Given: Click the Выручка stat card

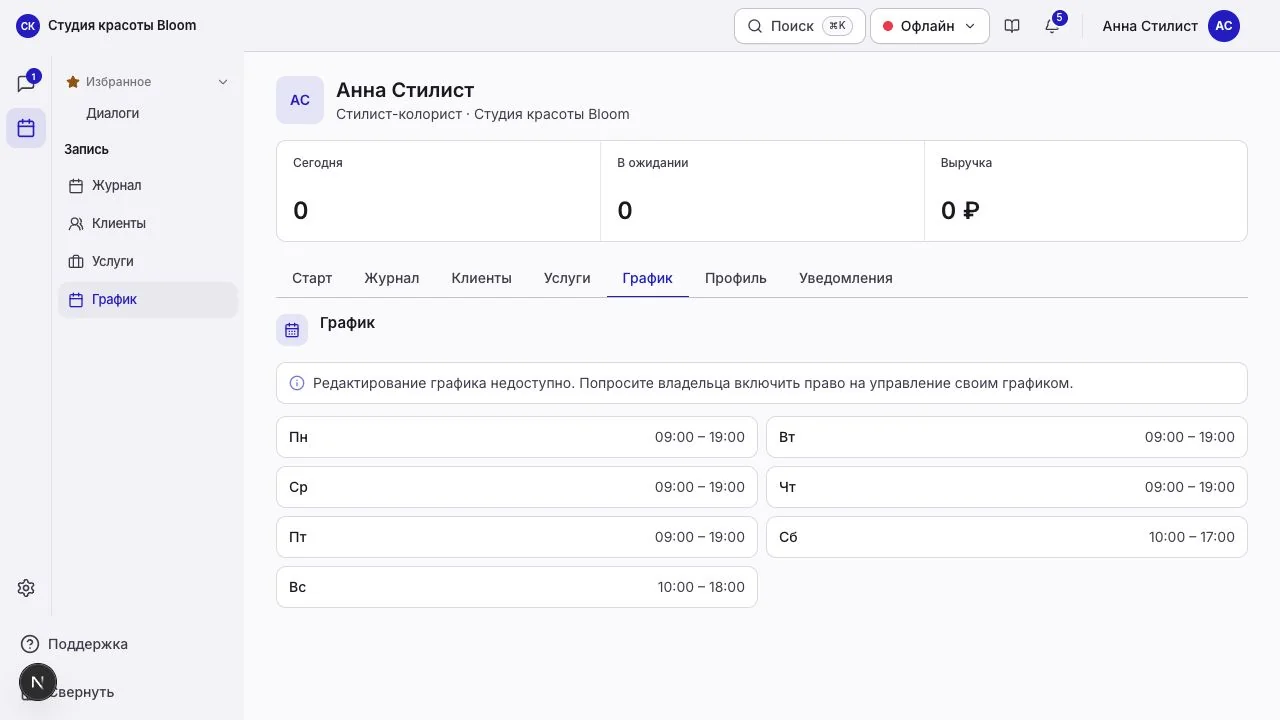Looking at the screenshot, I should 1086,191.
